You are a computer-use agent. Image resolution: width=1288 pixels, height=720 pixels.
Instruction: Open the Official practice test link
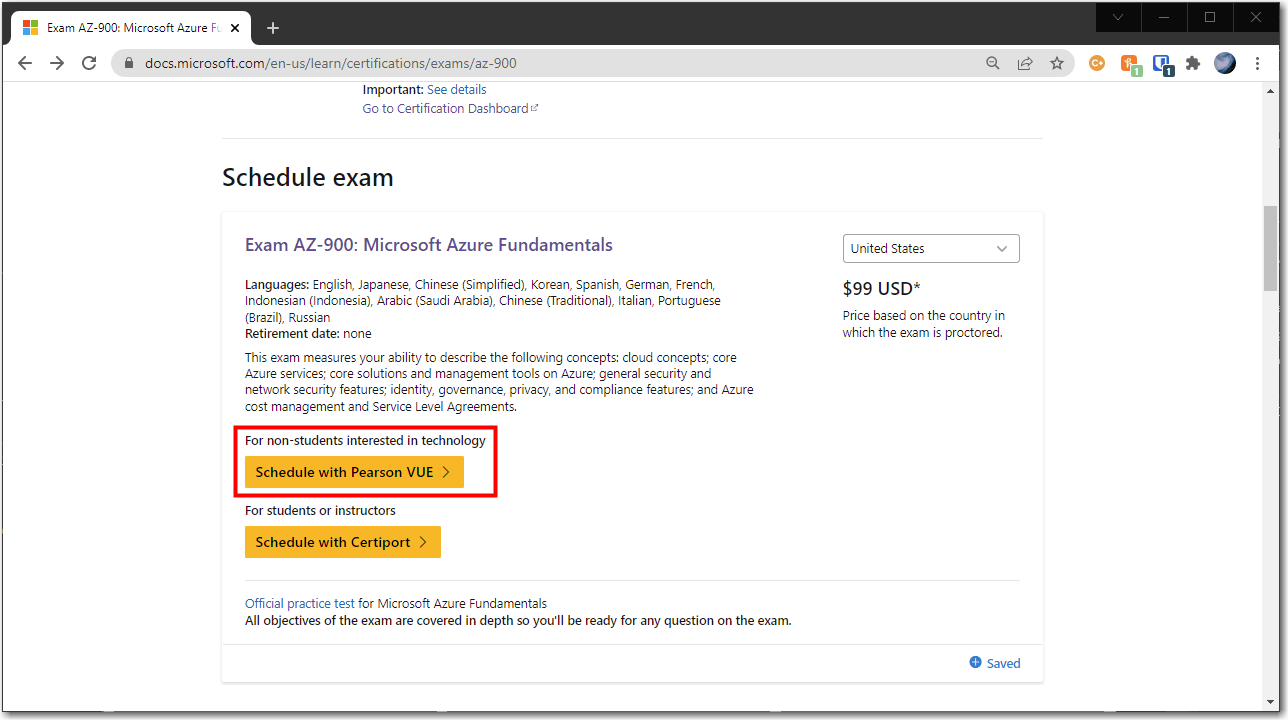click(300, 603)
